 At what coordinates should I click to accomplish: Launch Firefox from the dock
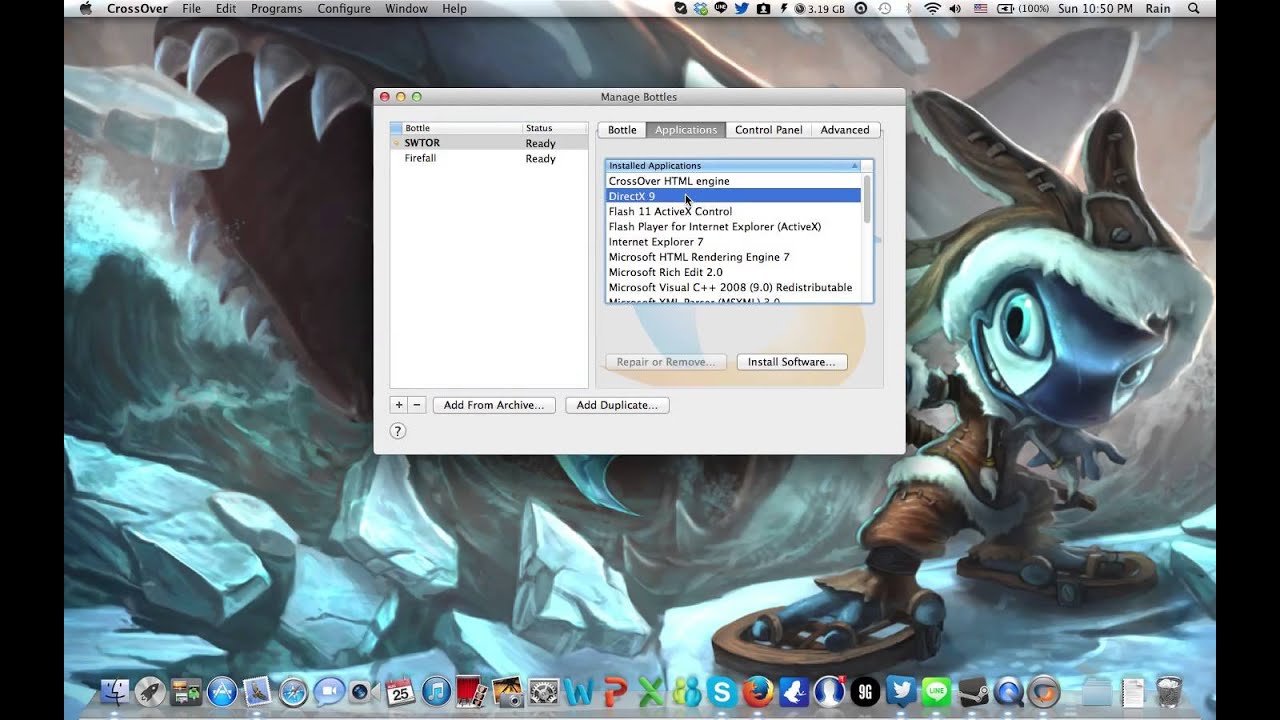pyautogui.click(x=758, y=691)
